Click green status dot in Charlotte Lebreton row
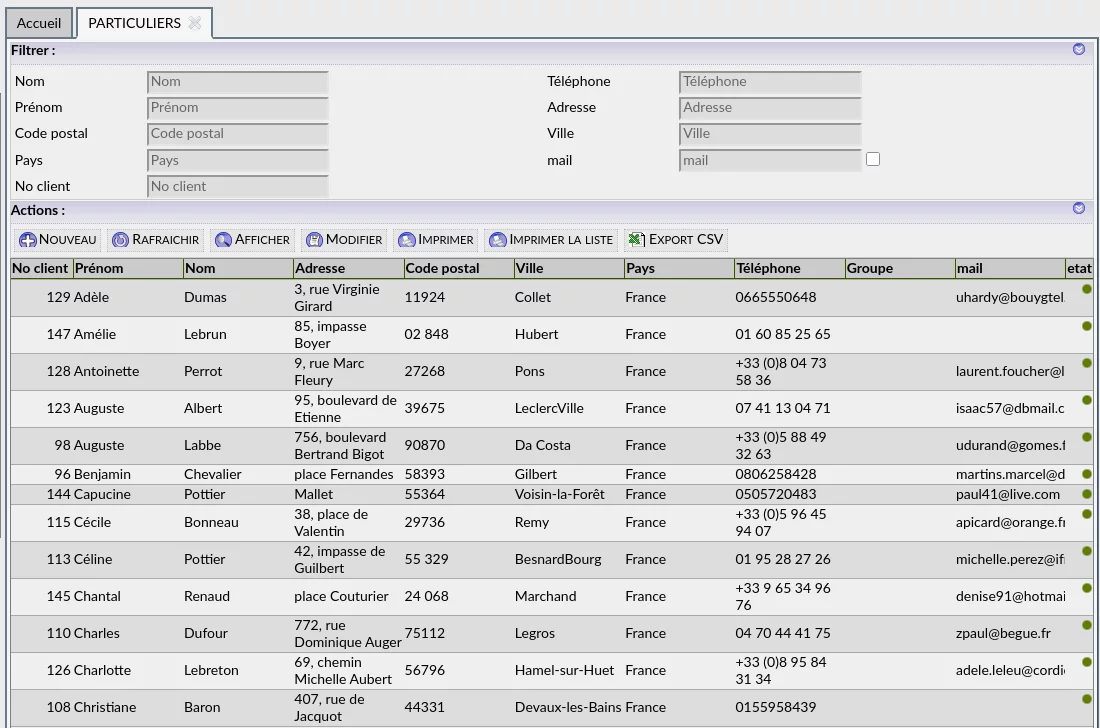Screen dimensions: 1100x728 click(1087, 662)
